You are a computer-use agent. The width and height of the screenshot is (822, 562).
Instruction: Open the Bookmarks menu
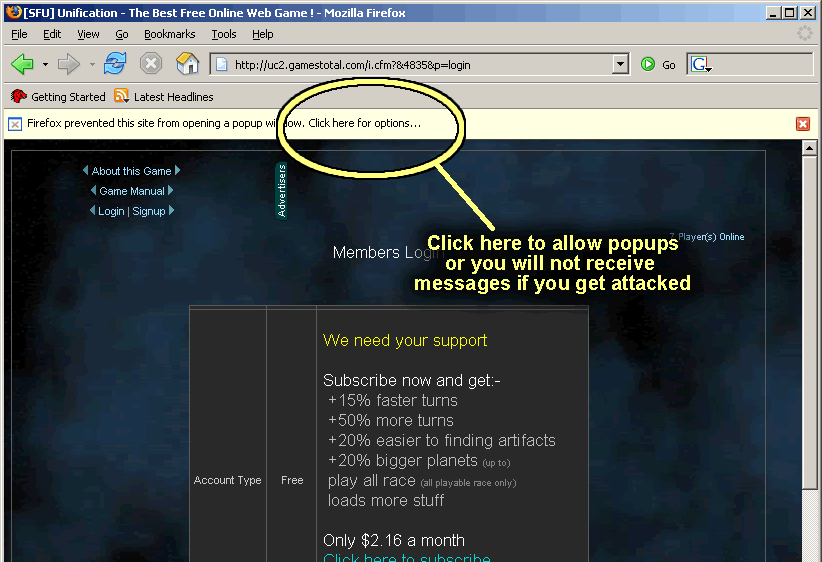coord(169,34)
